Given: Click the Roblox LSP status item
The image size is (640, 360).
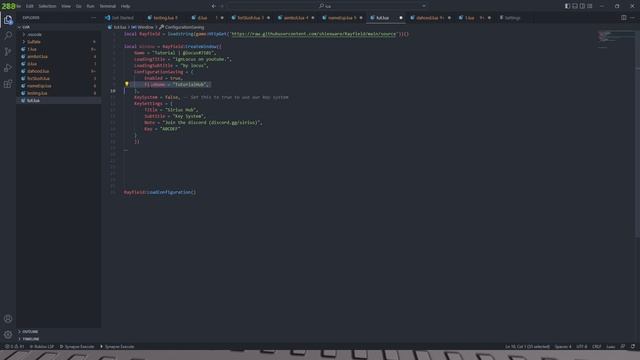Looking at the screenshot, I should pyautogui.click(x=42, y=347).
